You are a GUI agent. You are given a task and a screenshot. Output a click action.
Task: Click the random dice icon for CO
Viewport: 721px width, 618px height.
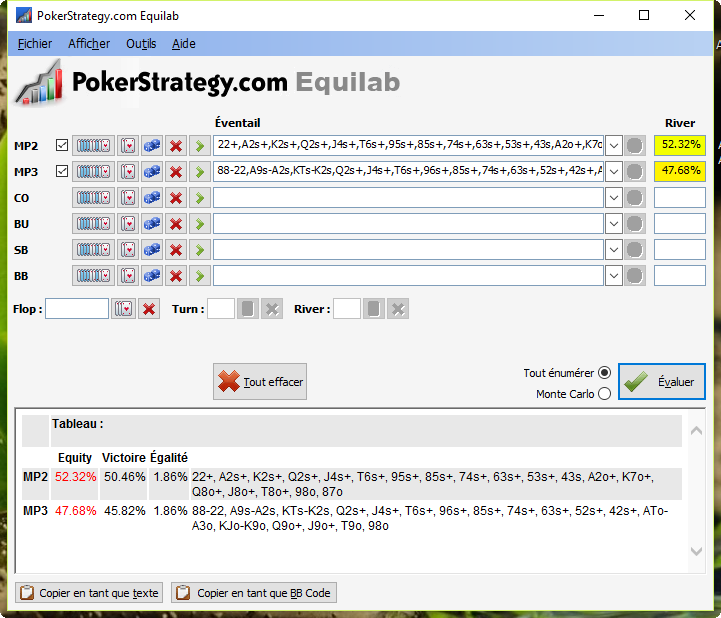(x=152, y=198)
